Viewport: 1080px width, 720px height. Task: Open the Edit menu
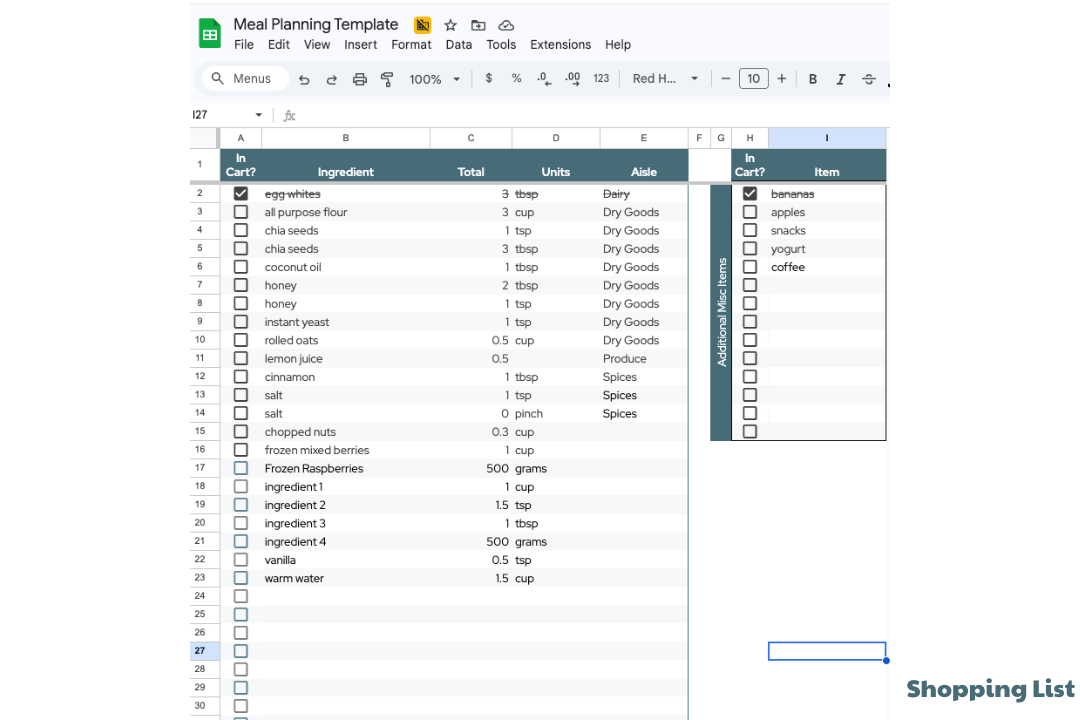click(279, 45)
